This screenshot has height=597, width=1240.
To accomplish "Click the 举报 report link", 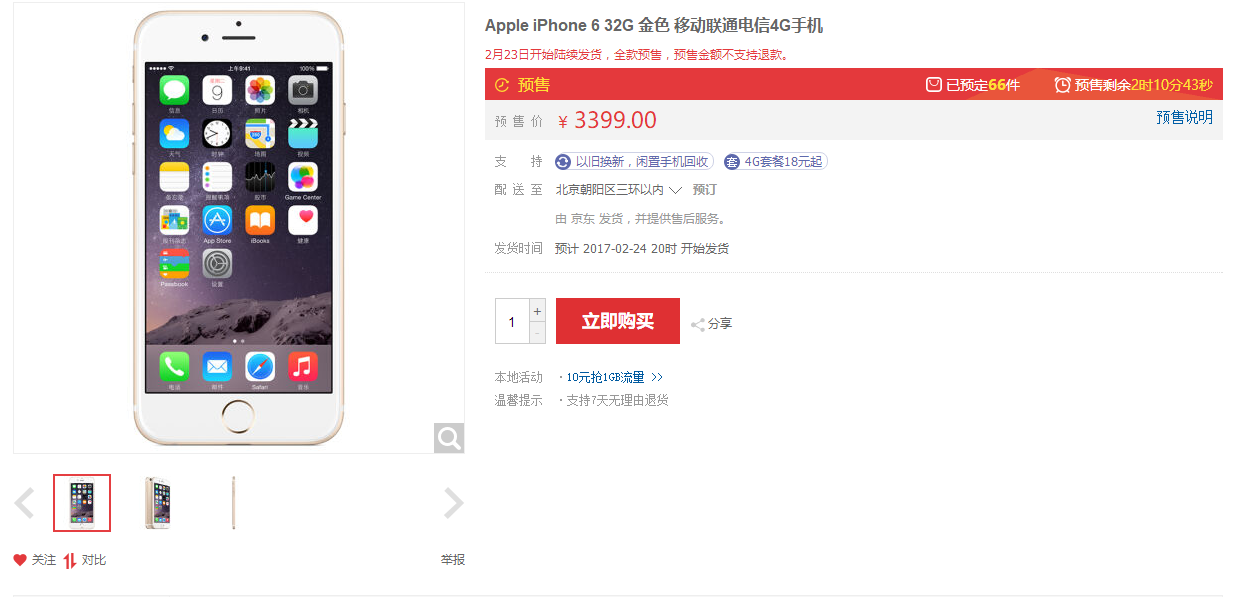I will click(x=453, y=560).
